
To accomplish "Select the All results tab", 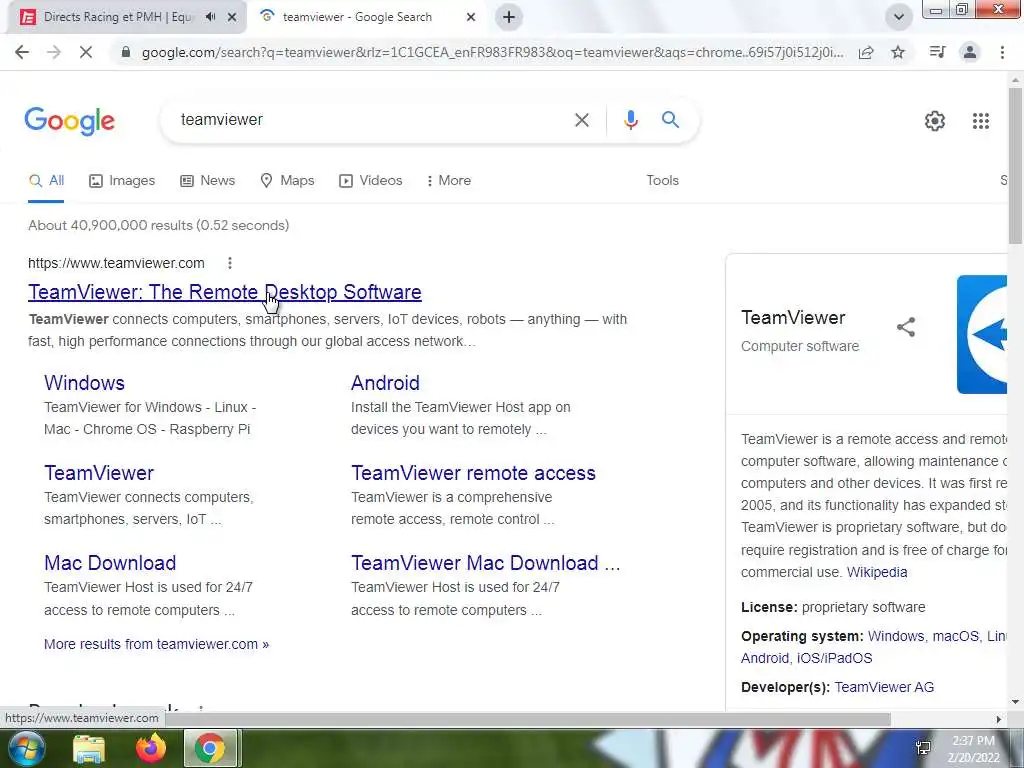I will (x=46, y=181).
